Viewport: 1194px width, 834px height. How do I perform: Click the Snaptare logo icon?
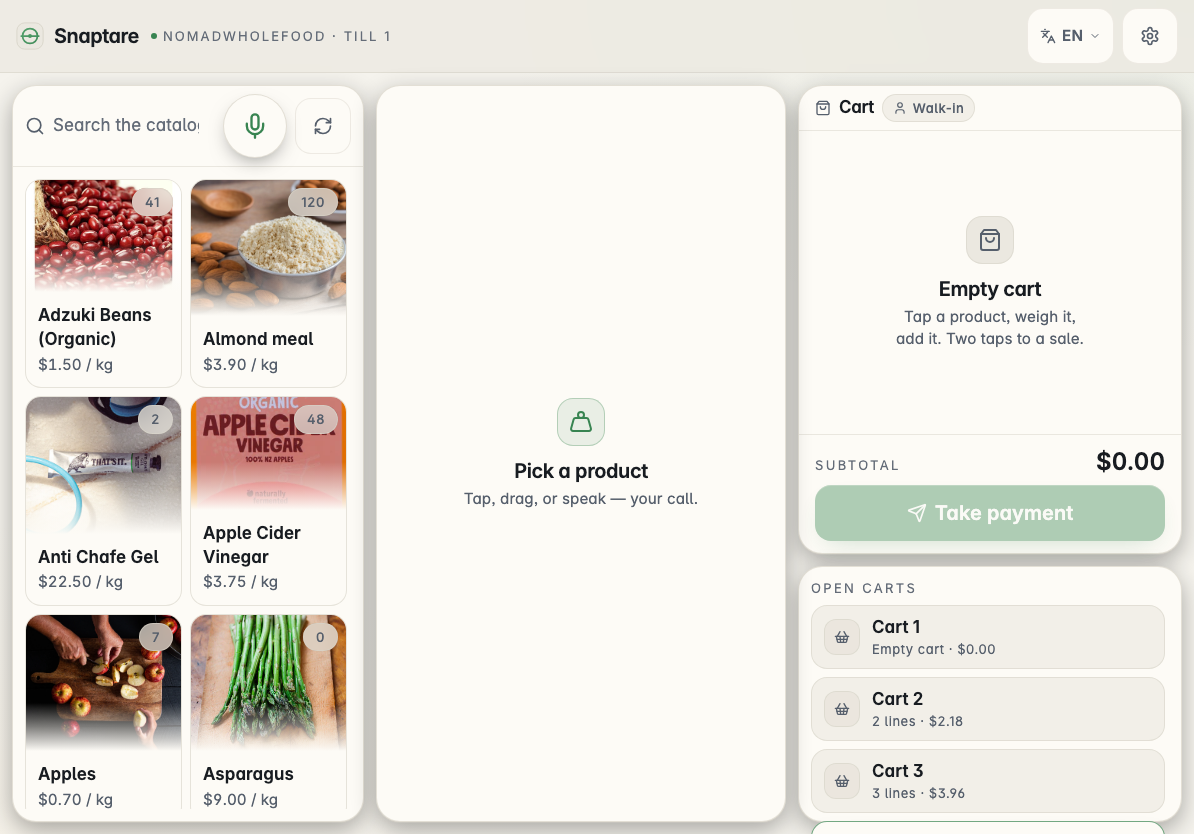pos(30,36)
